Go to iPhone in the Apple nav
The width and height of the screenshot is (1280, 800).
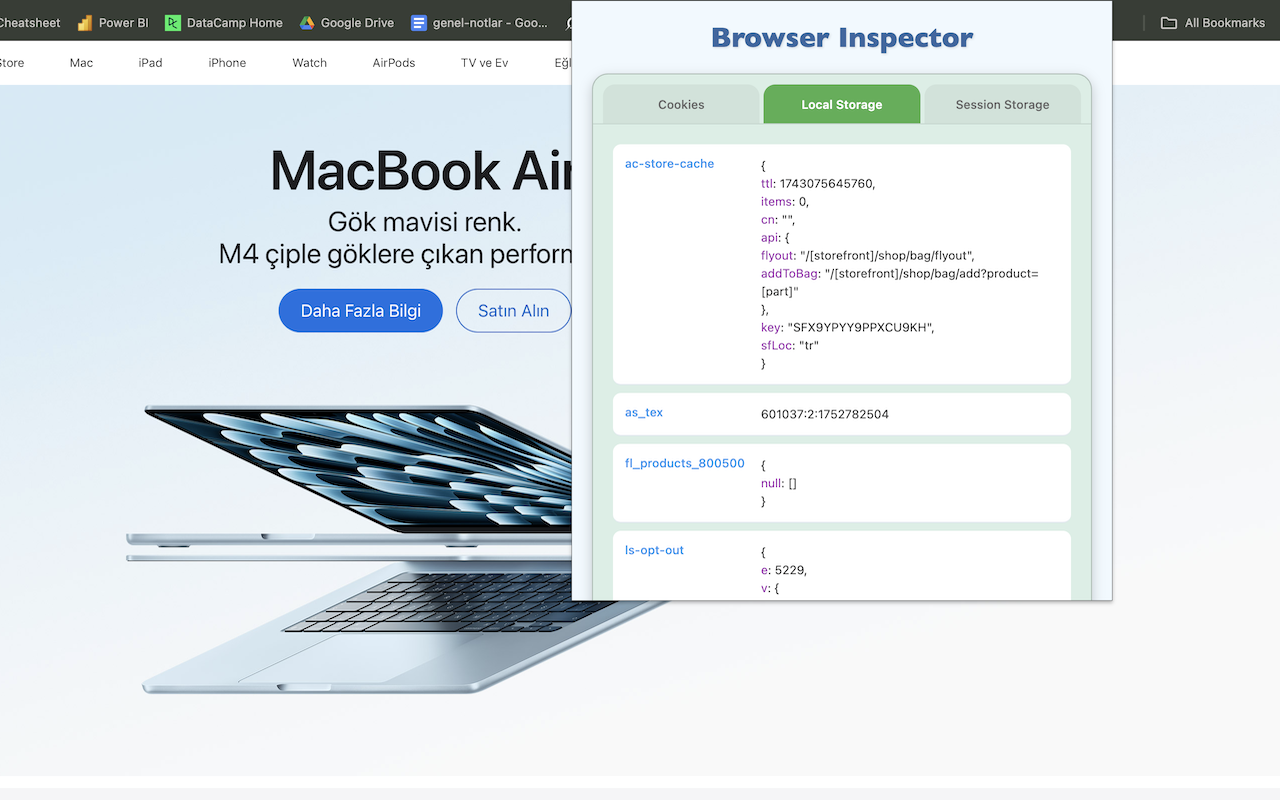click(227, 62)
